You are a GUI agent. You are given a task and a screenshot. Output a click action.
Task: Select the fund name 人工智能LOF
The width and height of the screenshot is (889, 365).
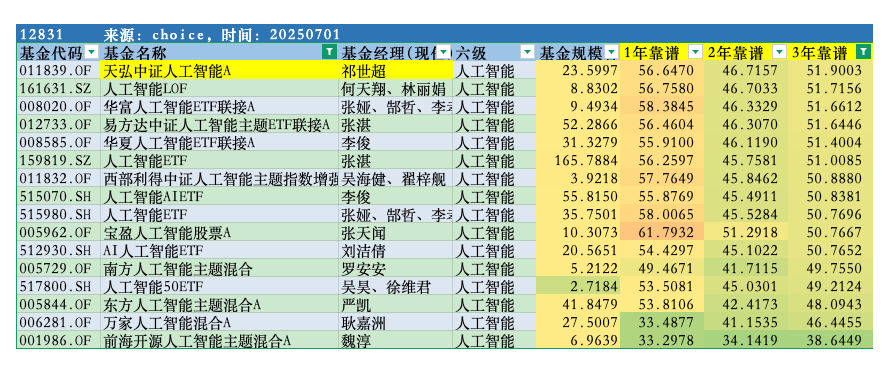220,89
